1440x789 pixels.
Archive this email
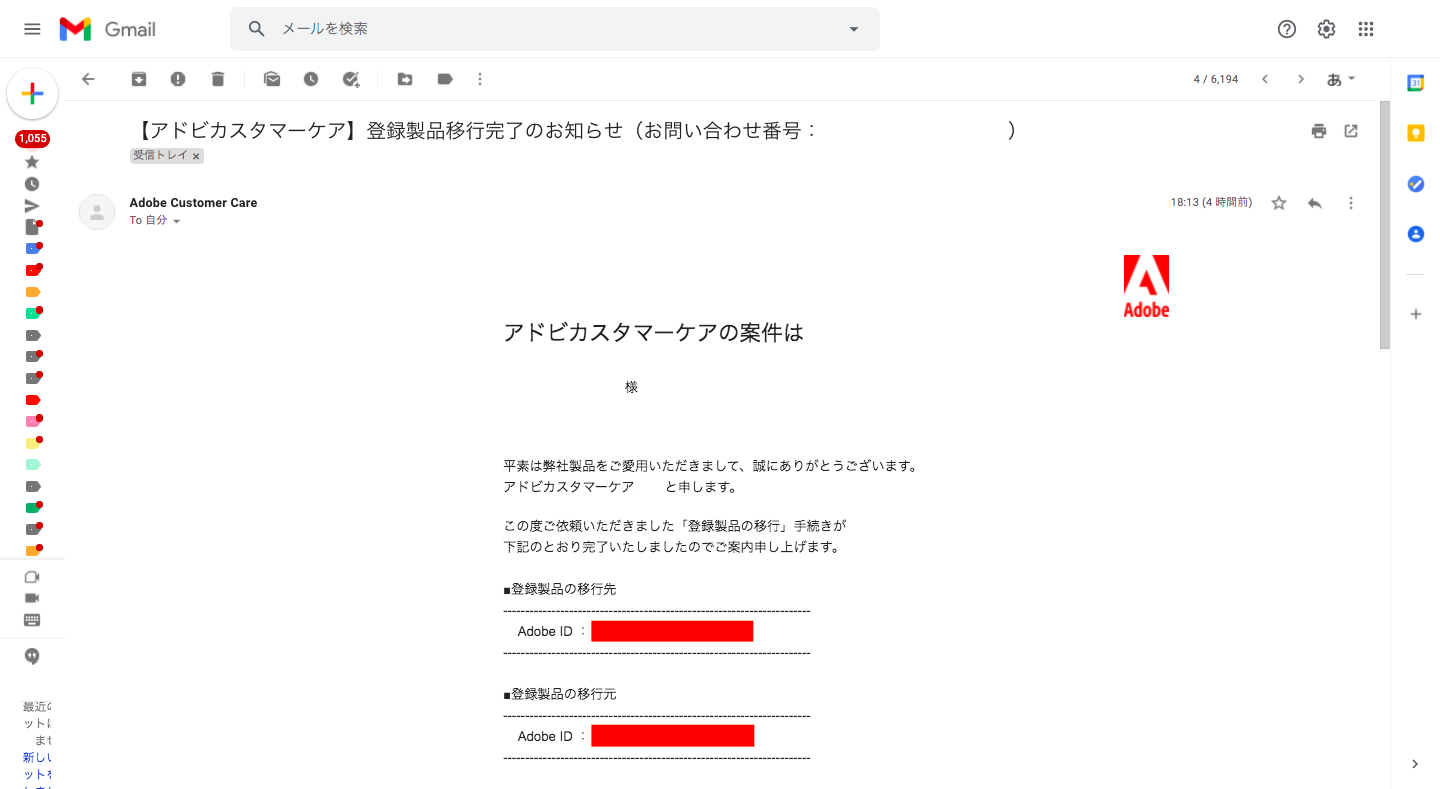139,79
